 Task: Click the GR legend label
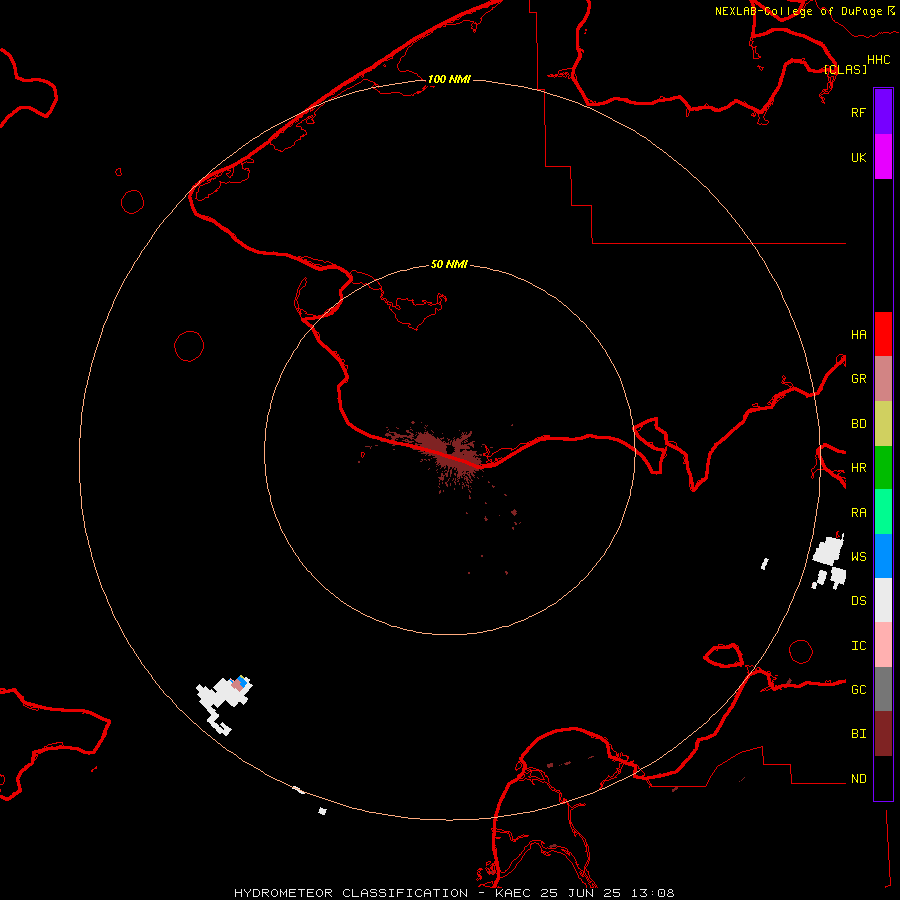(x=858, y=379)
